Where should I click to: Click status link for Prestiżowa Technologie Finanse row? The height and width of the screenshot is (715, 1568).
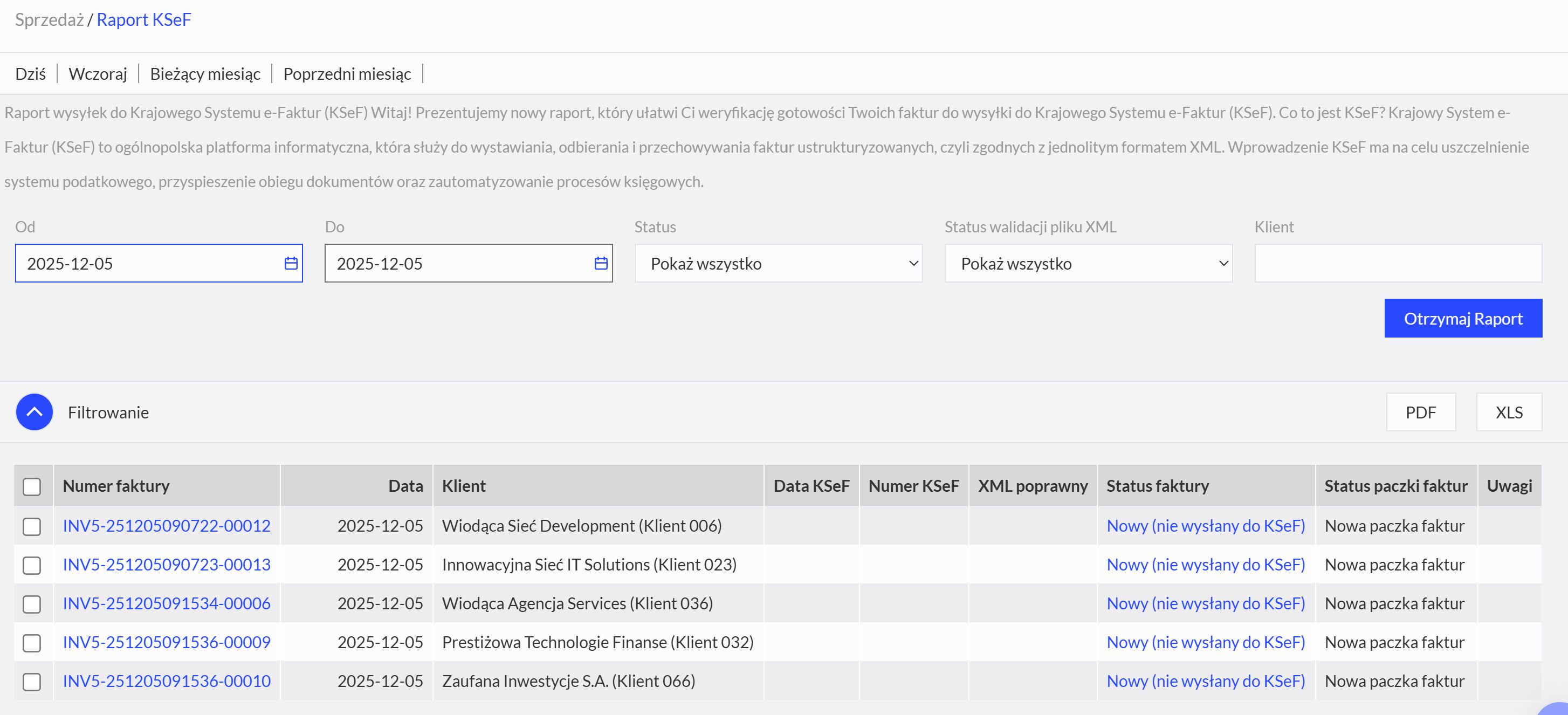pos(1206,643)
